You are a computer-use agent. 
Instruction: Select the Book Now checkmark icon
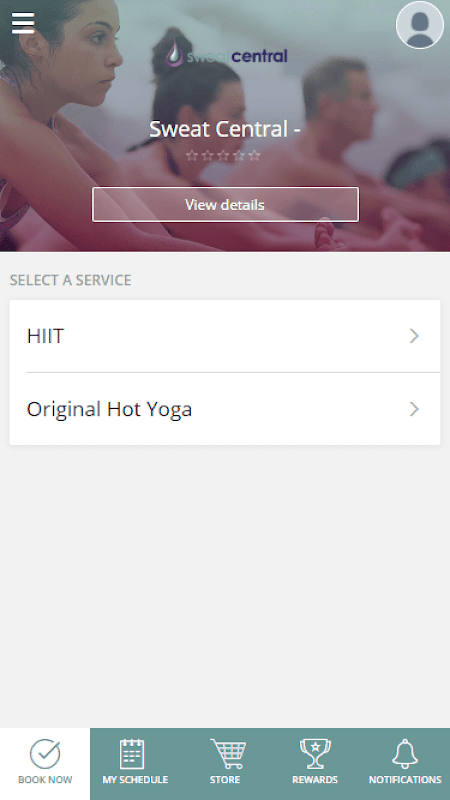(45, 754)
